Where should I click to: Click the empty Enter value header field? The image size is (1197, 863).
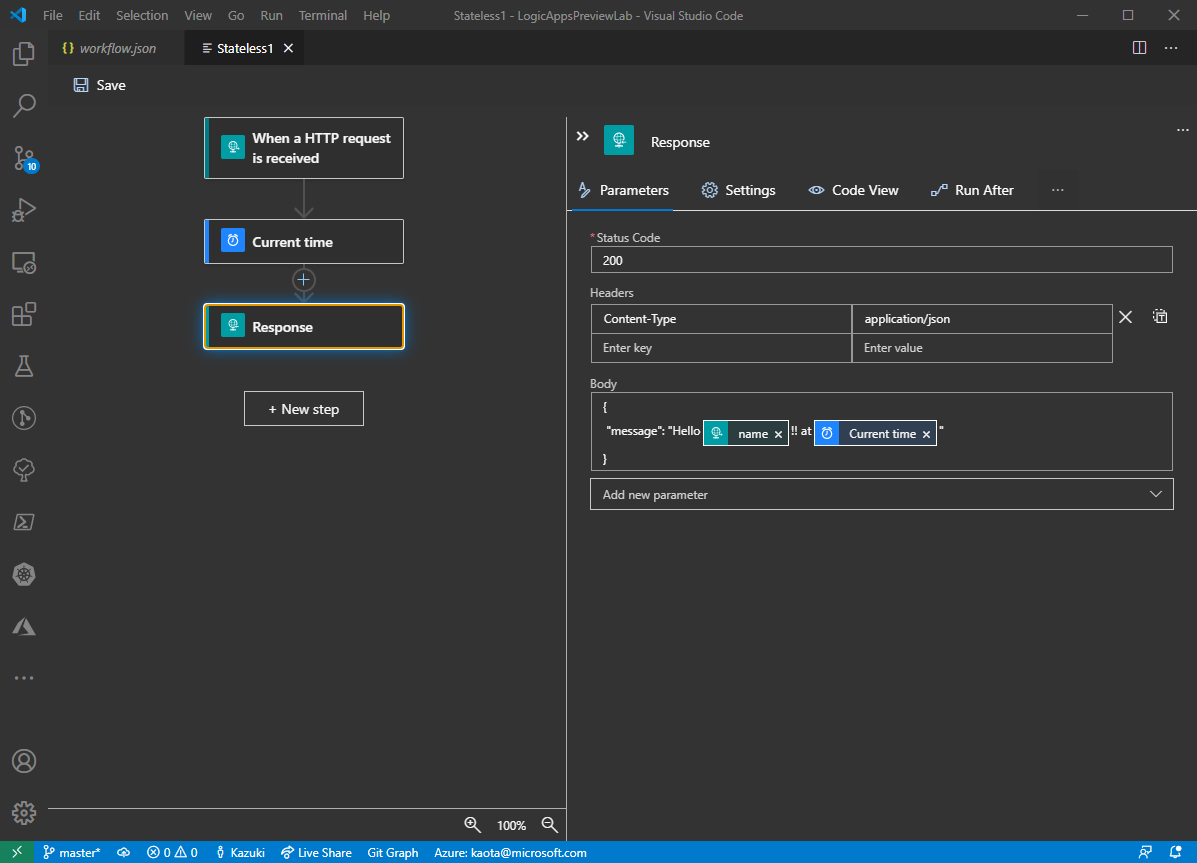click(982, 347)
